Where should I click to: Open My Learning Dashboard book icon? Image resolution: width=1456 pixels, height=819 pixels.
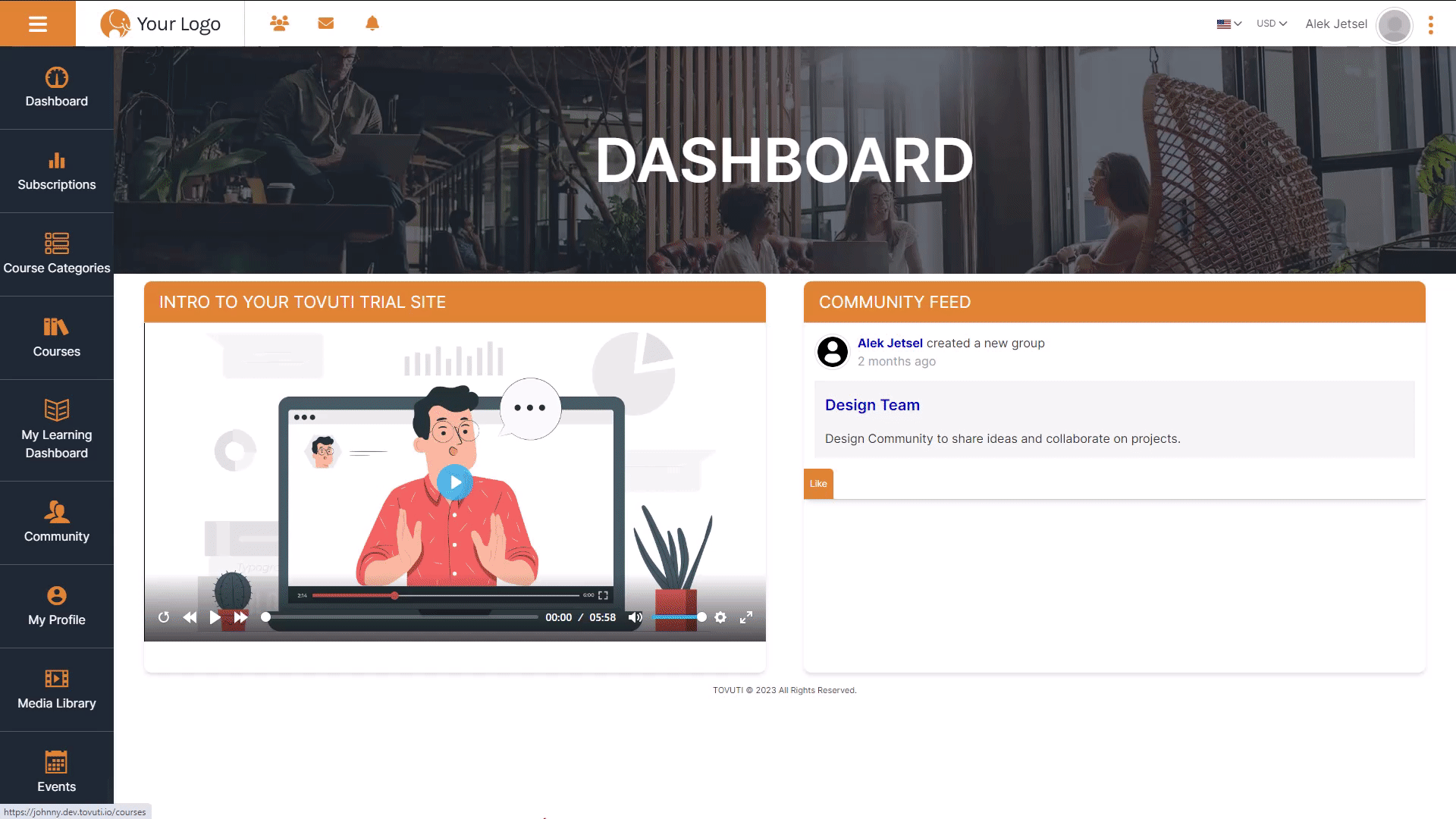(x=57, y=410)
